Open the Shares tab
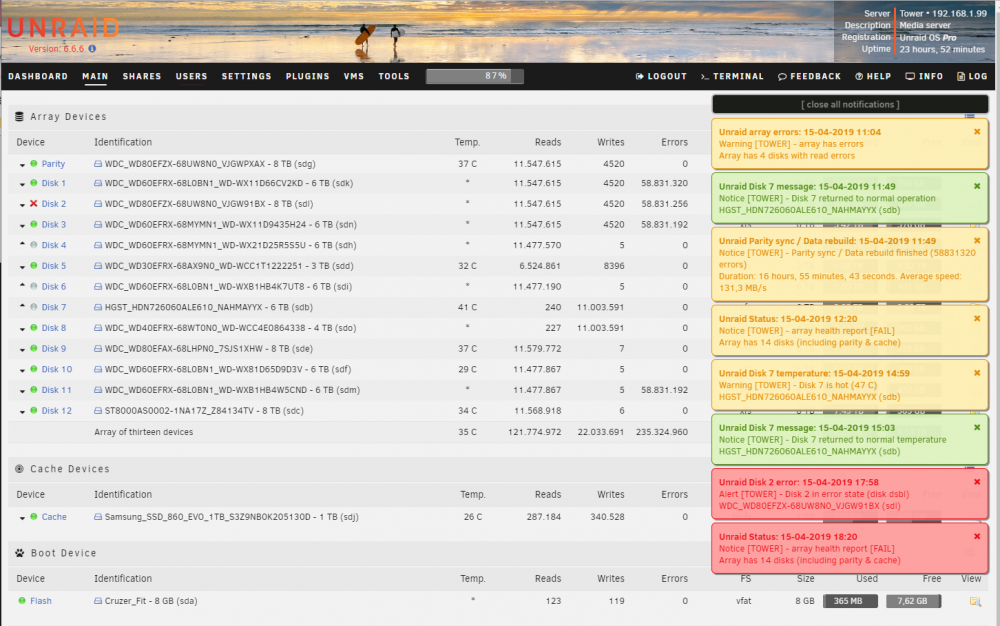The width and height of the screenshot is (1000, 626). (x=142, y=76)
